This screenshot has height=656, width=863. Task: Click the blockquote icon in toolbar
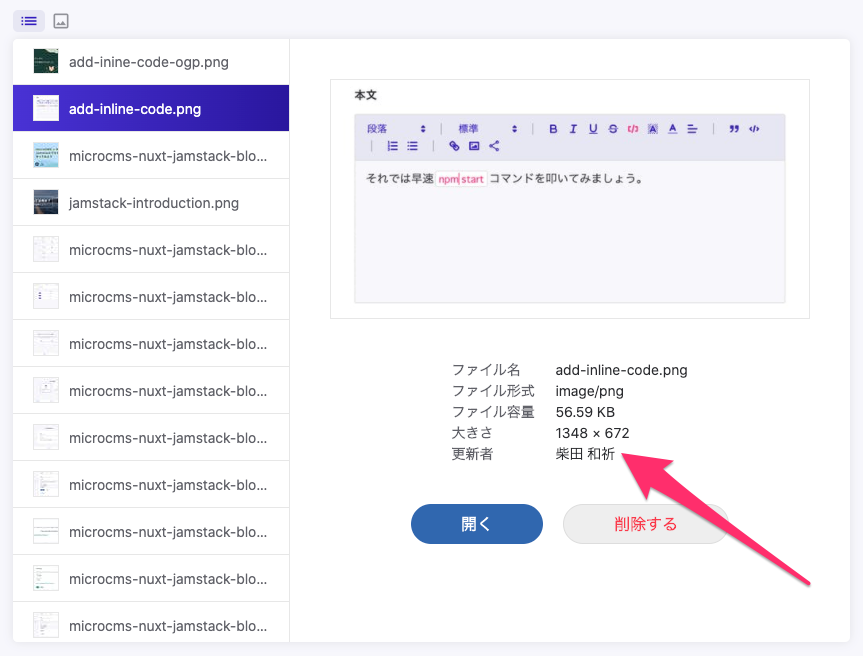(735, 129)
